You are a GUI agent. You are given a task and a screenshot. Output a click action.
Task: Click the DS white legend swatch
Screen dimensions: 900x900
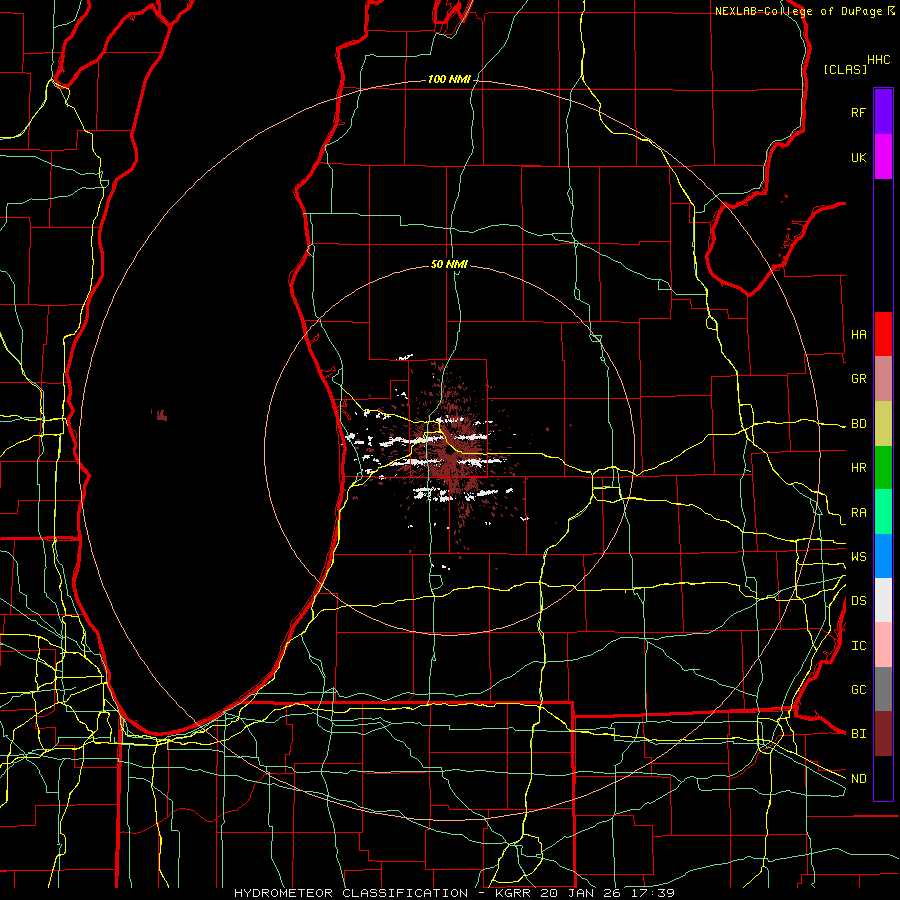[883, 600]
